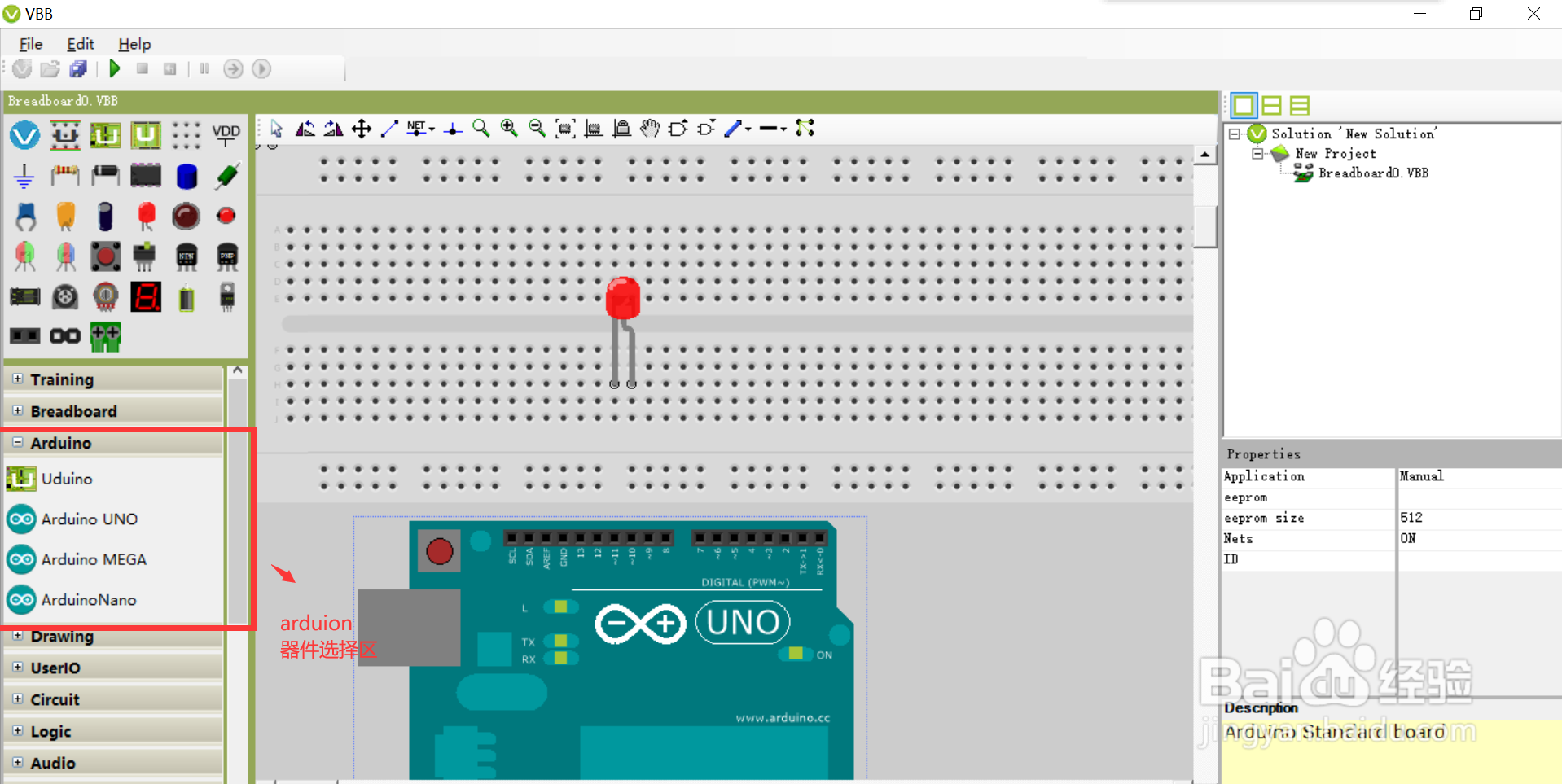Image resolution: width=1562 pixels, height=784 pixels.
Task: Collapse the Arduino category
Action: pos(18,442)
